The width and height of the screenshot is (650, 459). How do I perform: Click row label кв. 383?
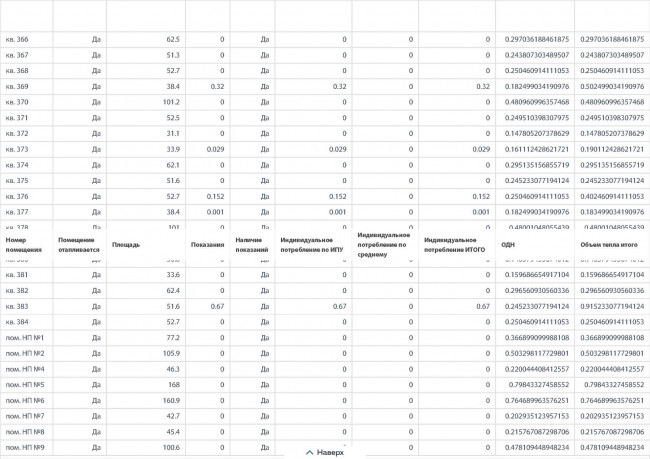click(17, 306)
